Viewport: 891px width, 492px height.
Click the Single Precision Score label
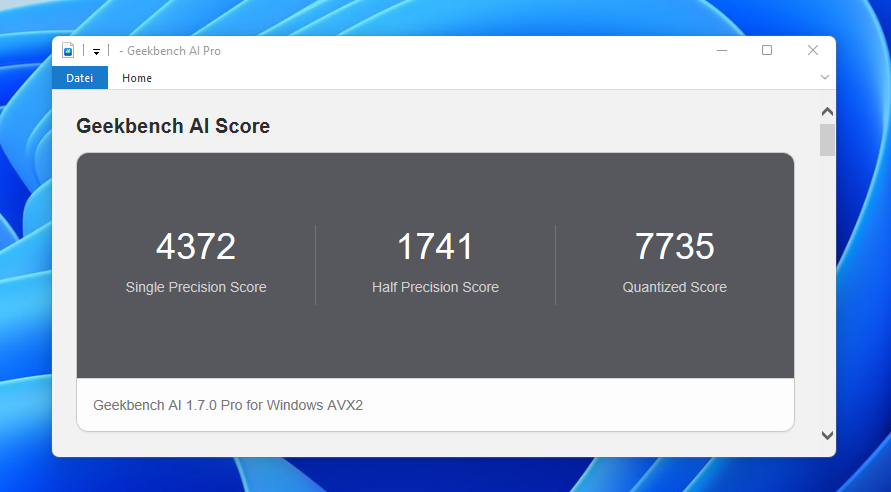(196, 287)
